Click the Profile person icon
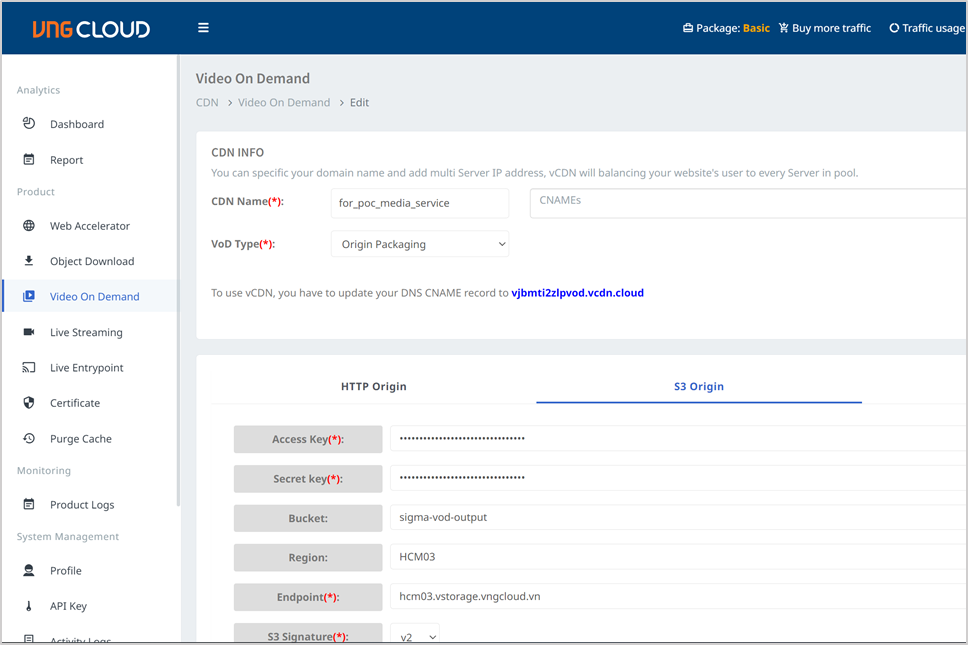The width and height of the screenshot is (968, 645). pyautogui.click(x=29, y=571)
